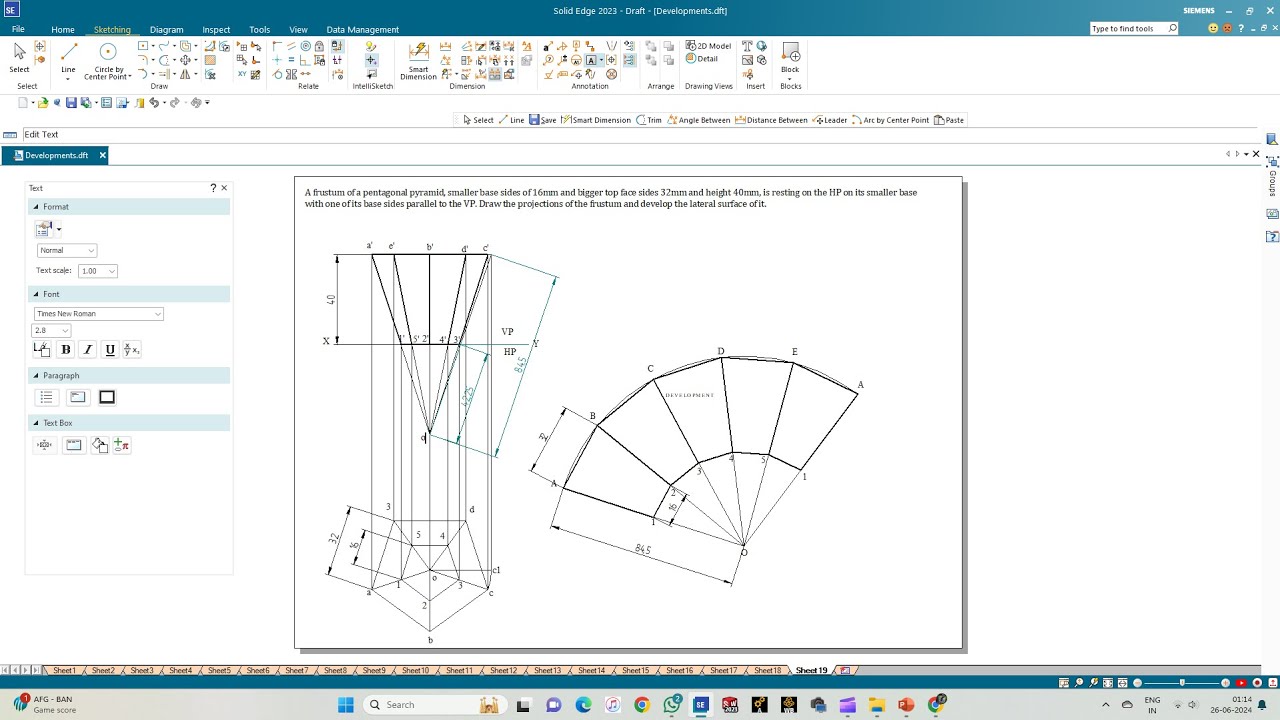Click Trim in the recent command bar

point(649,120)
